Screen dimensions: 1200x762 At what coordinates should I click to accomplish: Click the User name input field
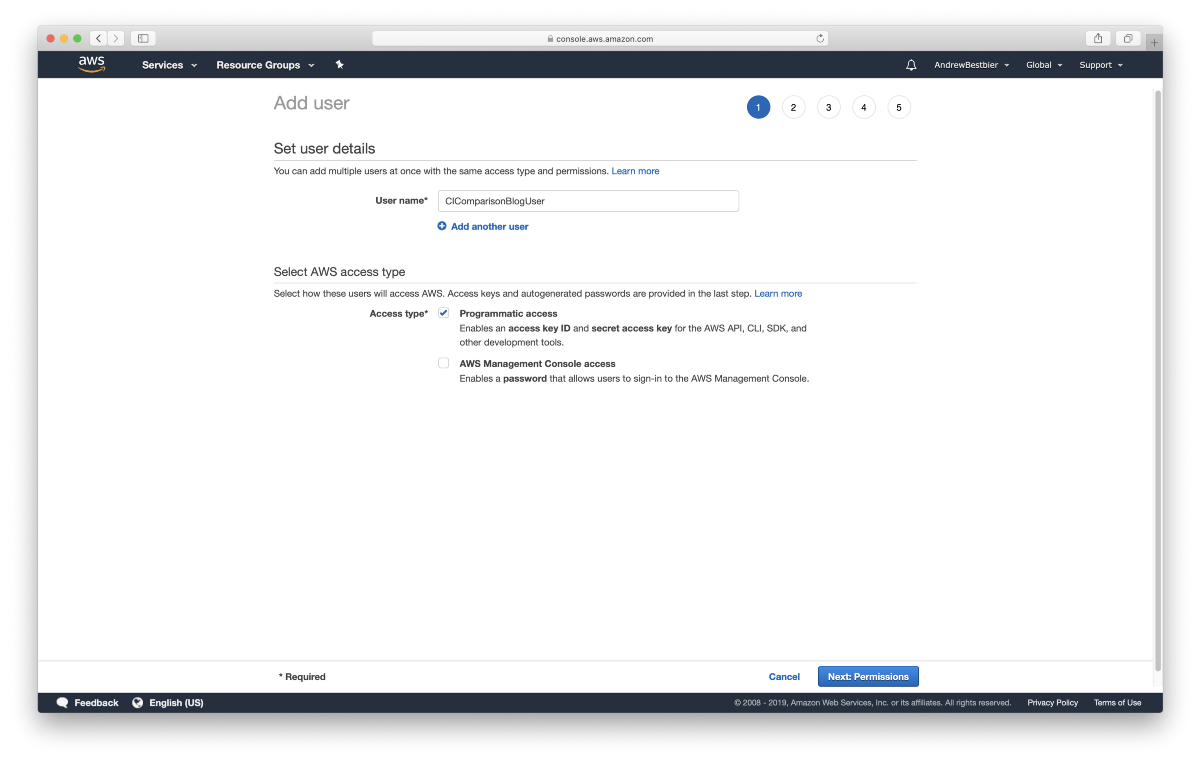588,201
